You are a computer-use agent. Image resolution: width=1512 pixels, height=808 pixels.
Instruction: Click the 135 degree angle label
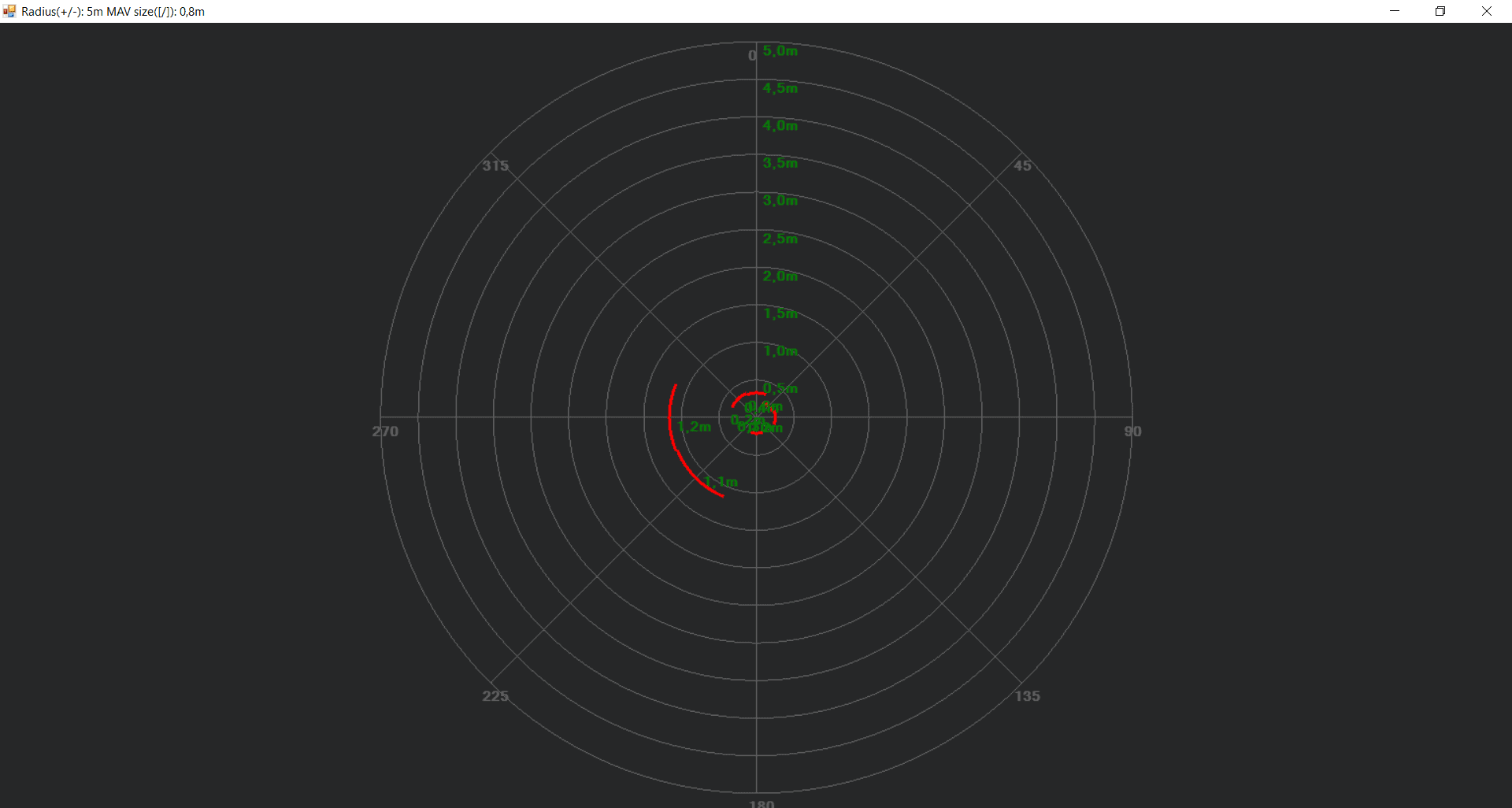pos(1026,696)
